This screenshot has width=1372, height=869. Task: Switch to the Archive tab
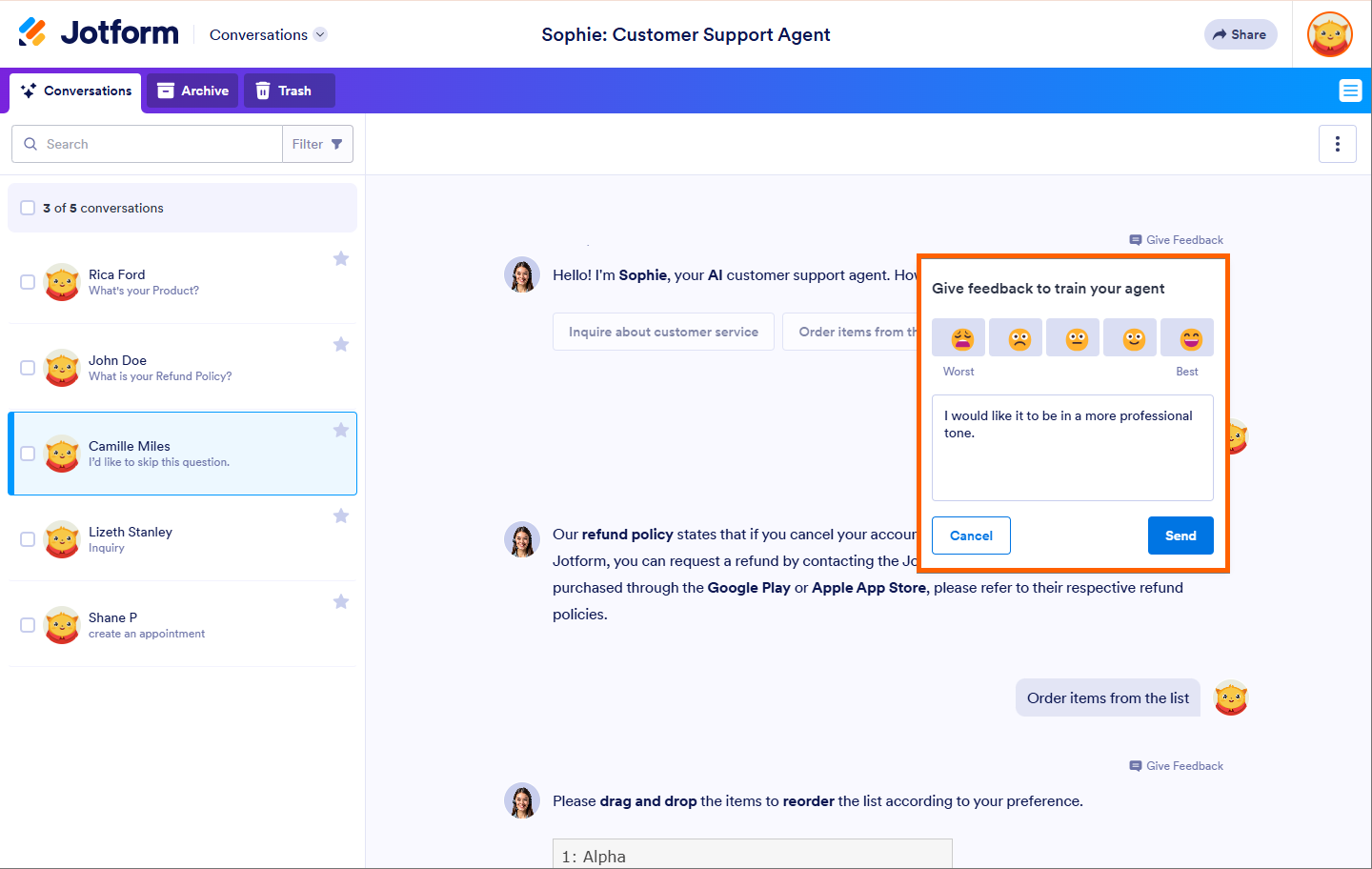coord(192,91)
